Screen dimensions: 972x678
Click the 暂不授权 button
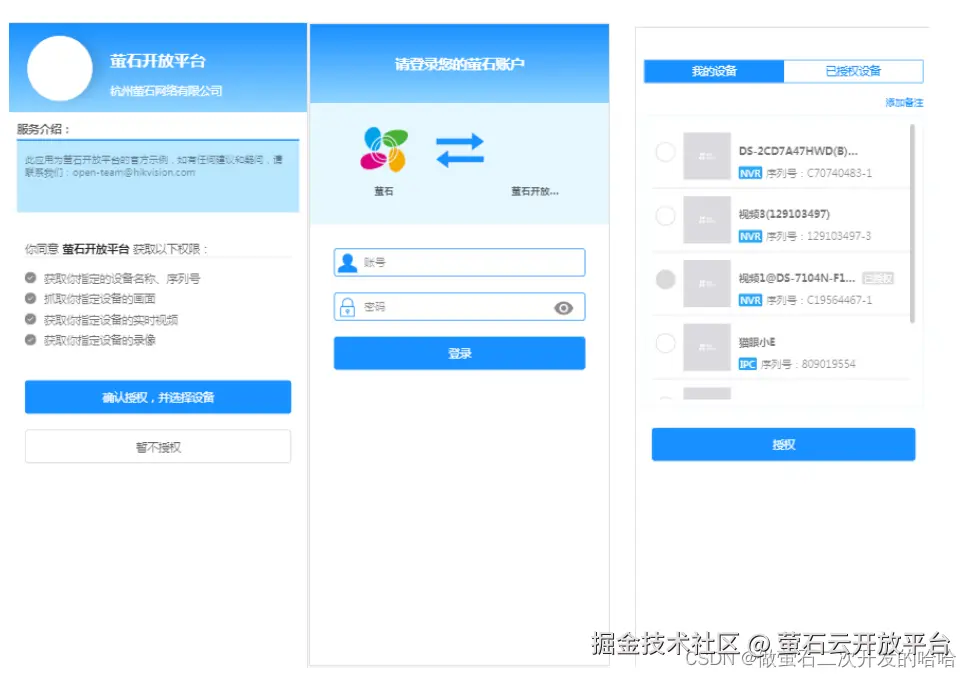(x=158, y=447)
